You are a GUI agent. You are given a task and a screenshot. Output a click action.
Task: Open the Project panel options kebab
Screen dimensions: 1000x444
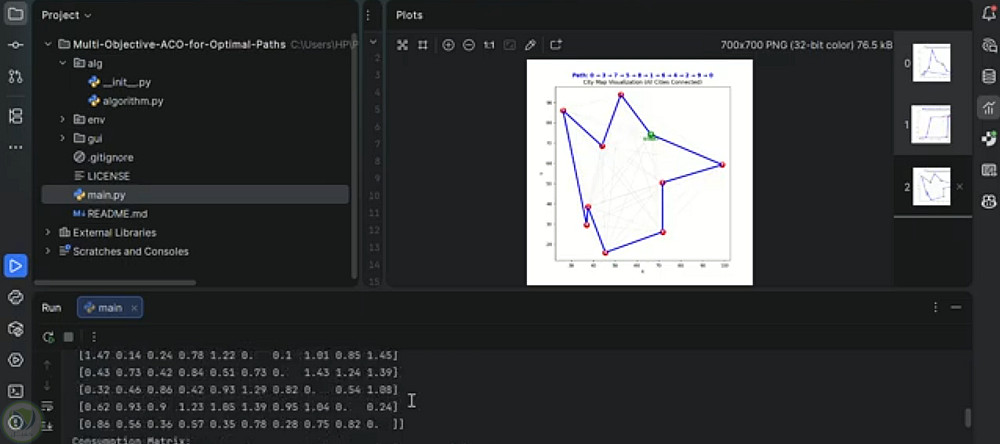pyautogui.click(x=368, y=15)
